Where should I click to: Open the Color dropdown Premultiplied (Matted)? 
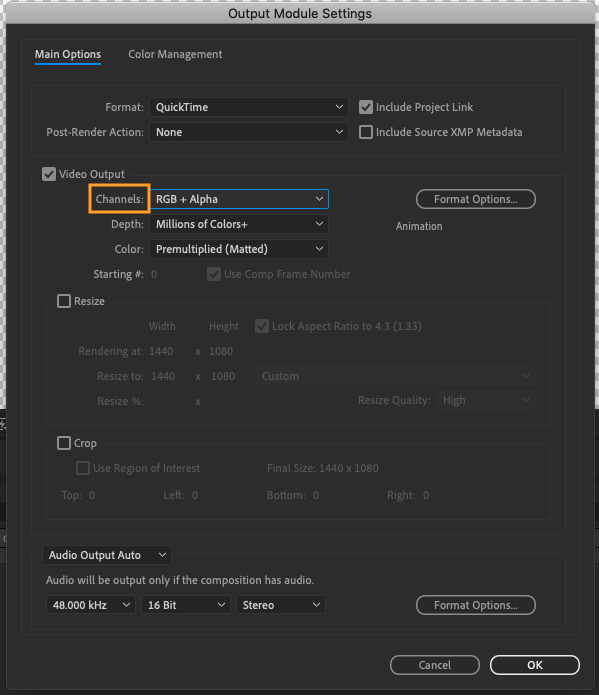239,249
